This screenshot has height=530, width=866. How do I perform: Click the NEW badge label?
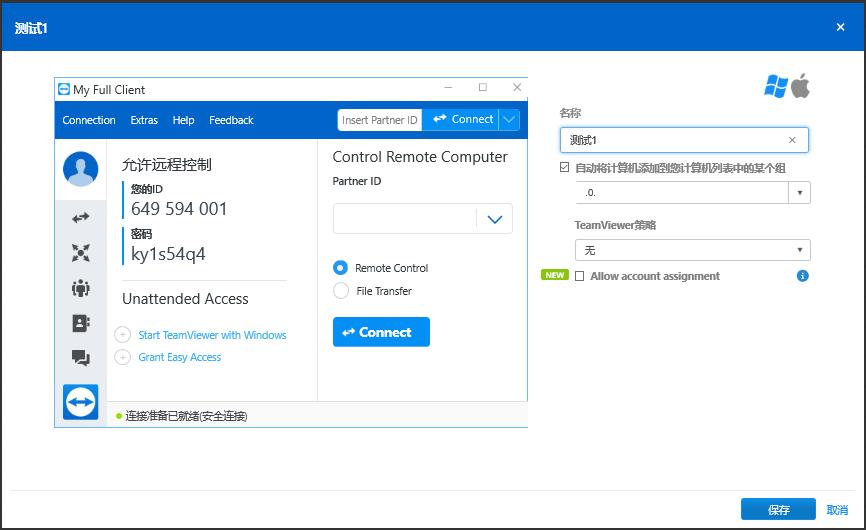coord(555,275)
